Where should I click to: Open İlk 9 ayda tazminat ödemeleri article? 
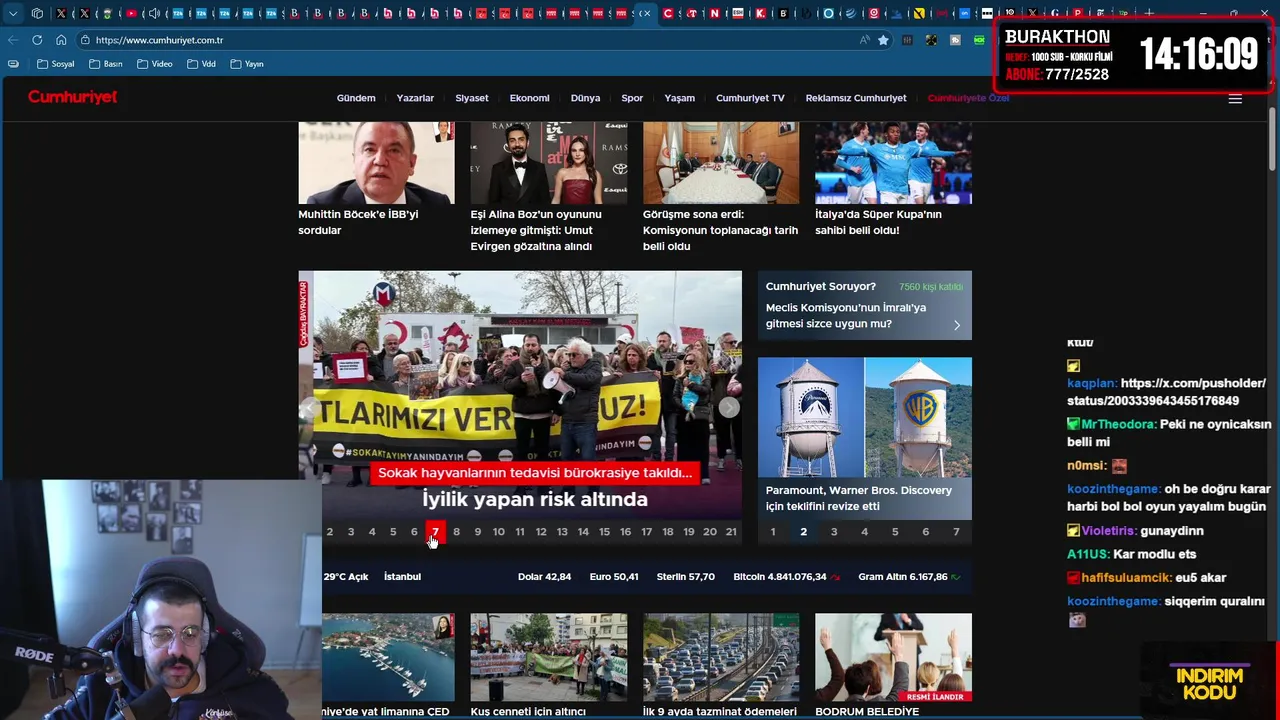720,712
